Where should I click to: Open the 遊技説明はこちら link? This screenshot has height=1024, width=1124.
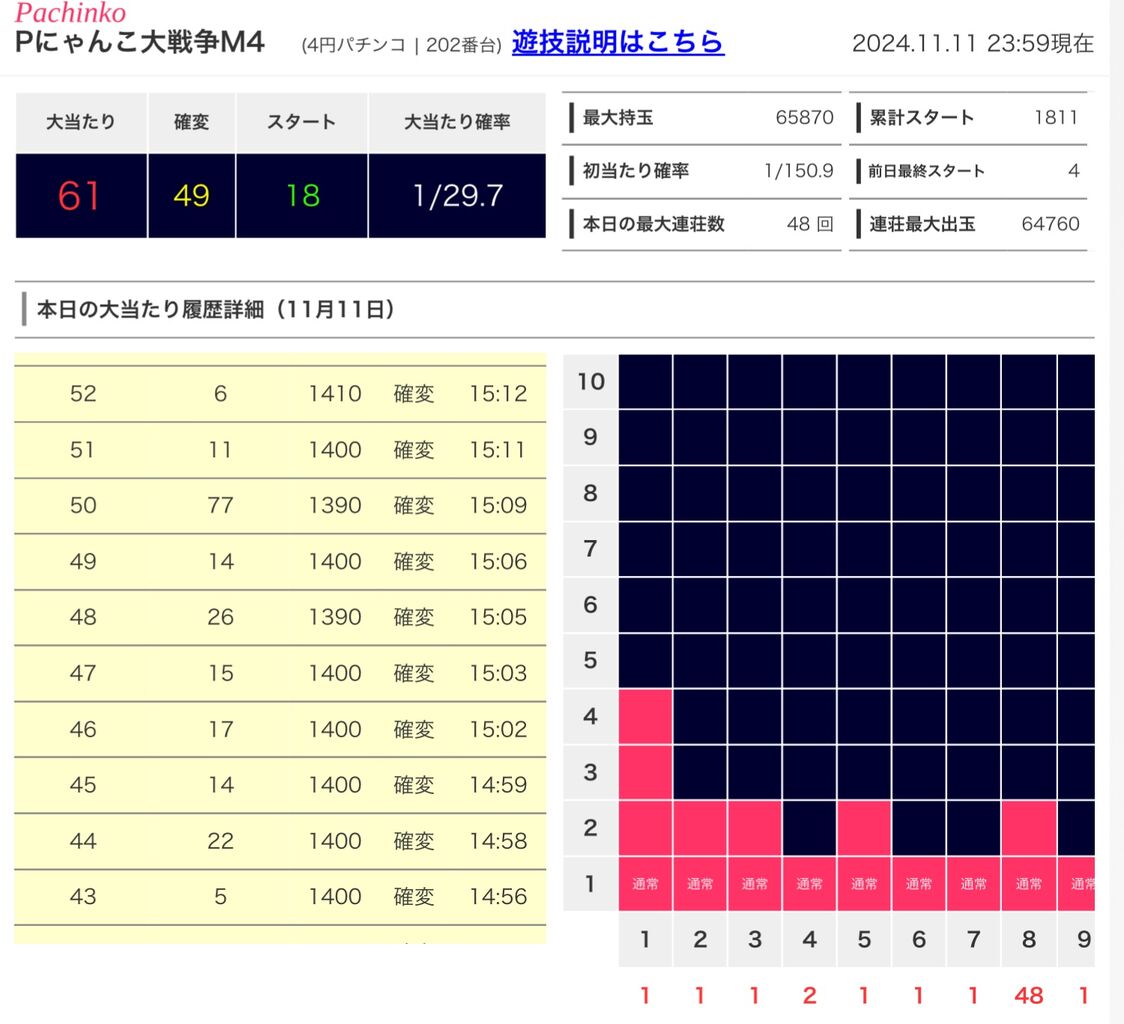[617, 43]
